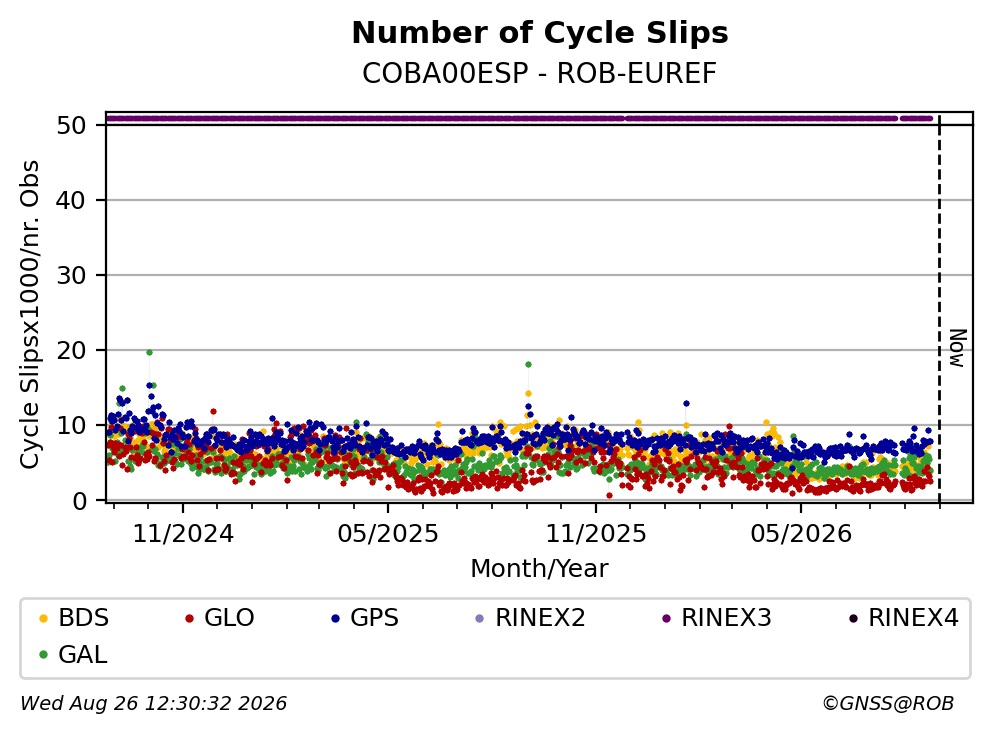Select the RINEX3 legend label
Viewport: 993px width, 734px height.
[726, 618]
